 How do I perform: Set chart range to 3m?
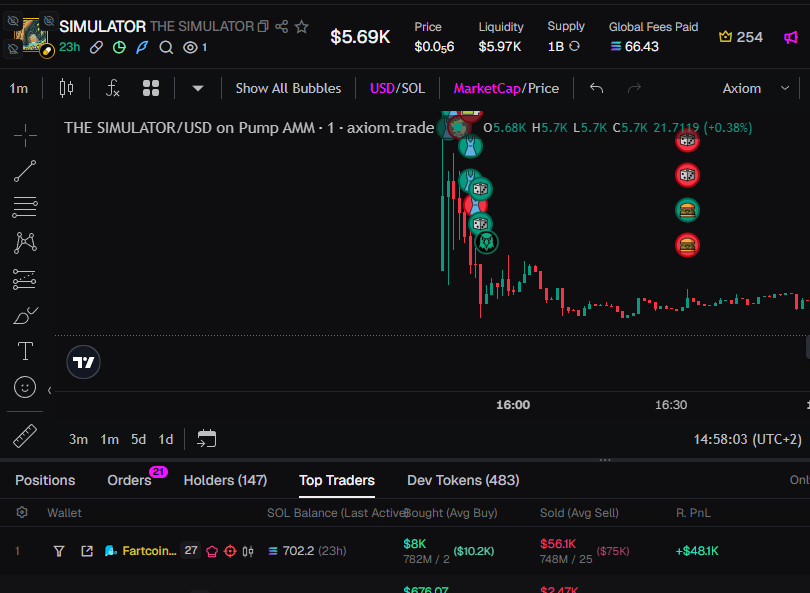click(x=78, y=439)
